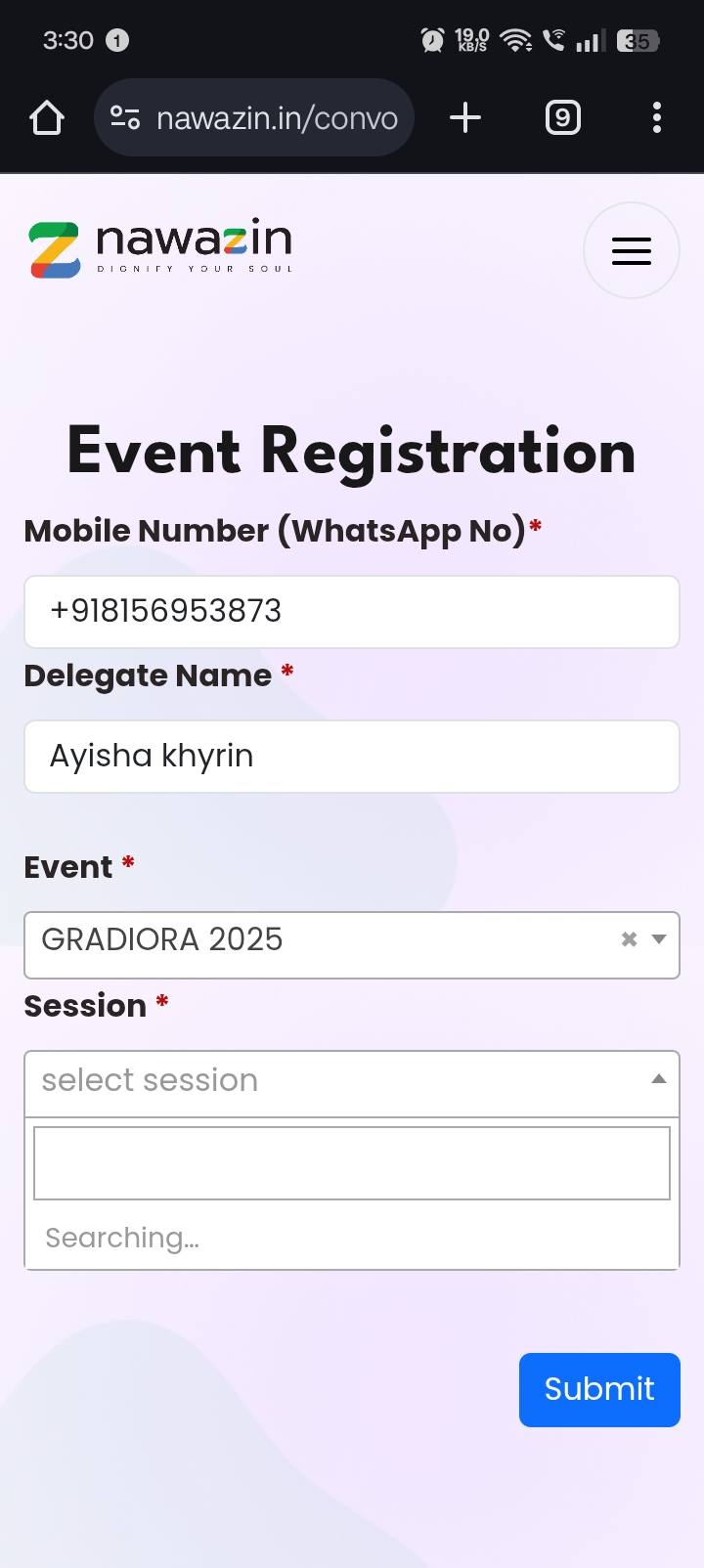Image resolution: width=704 pixels, height=1568 pixels.
Task: Click the Delegate Name field
Action: (x=352, y=757)
